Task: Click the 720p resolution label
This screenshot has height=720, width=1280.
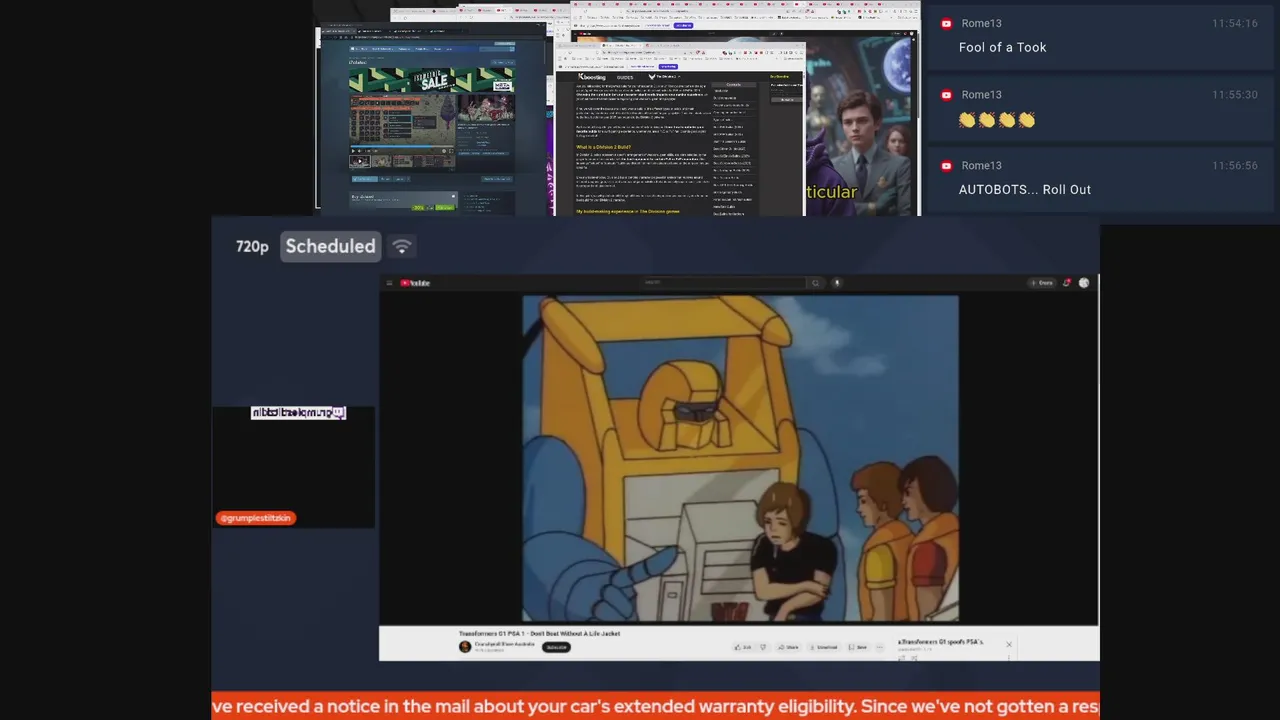Action: pyautogui.click(x=252, y=246)
